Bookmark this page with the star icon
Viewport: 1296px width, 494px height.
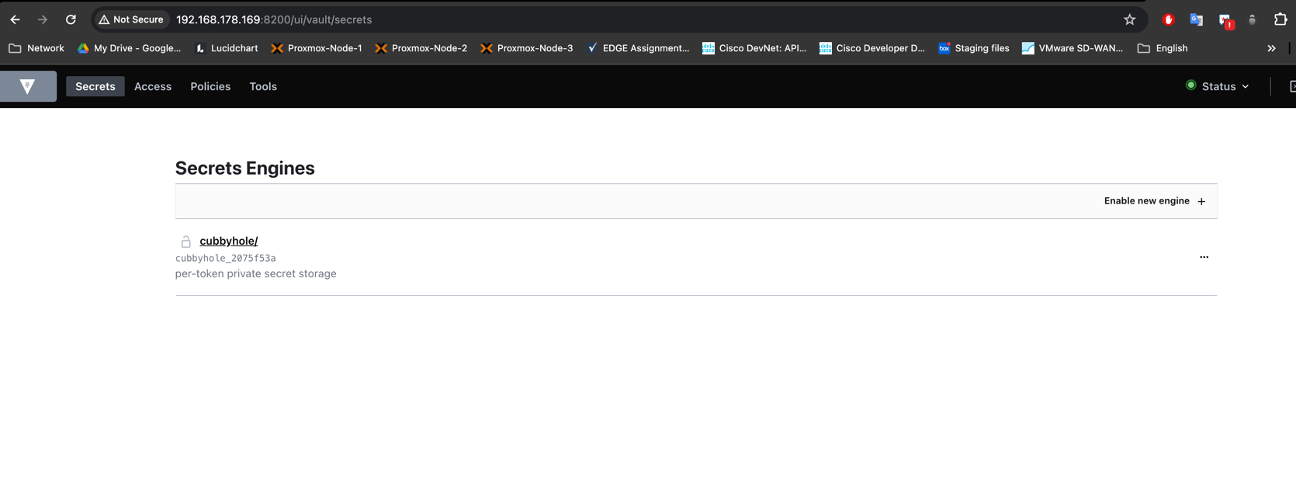click(x=1129, y=20)
